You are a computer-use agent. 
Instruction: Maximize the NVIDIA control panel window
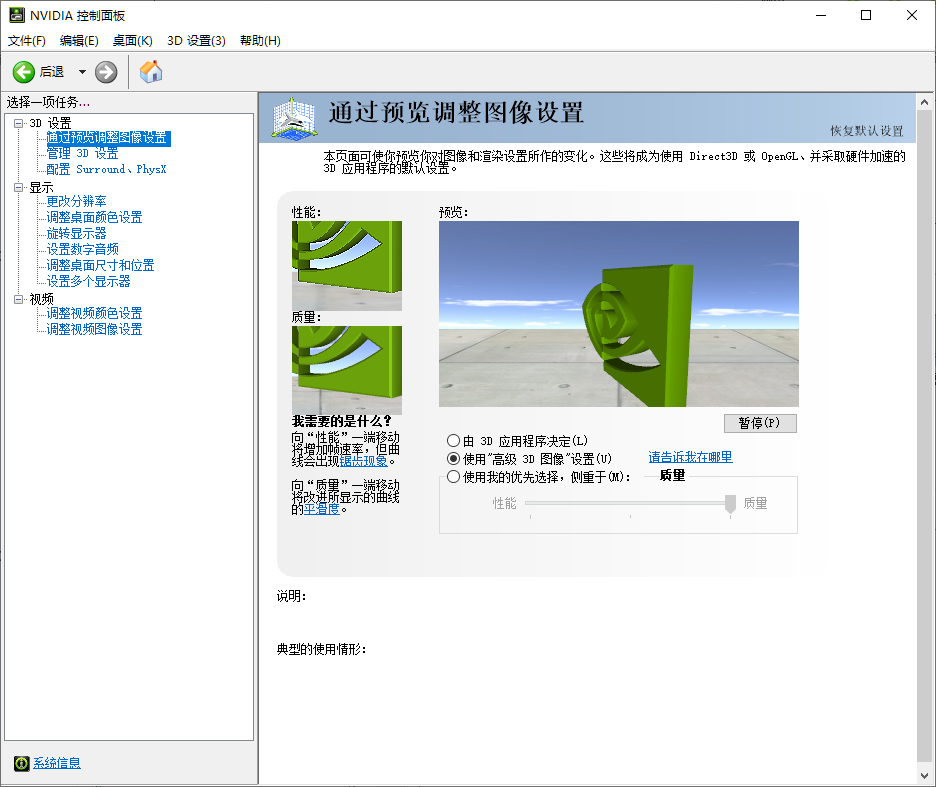click(x=866, y=16)
